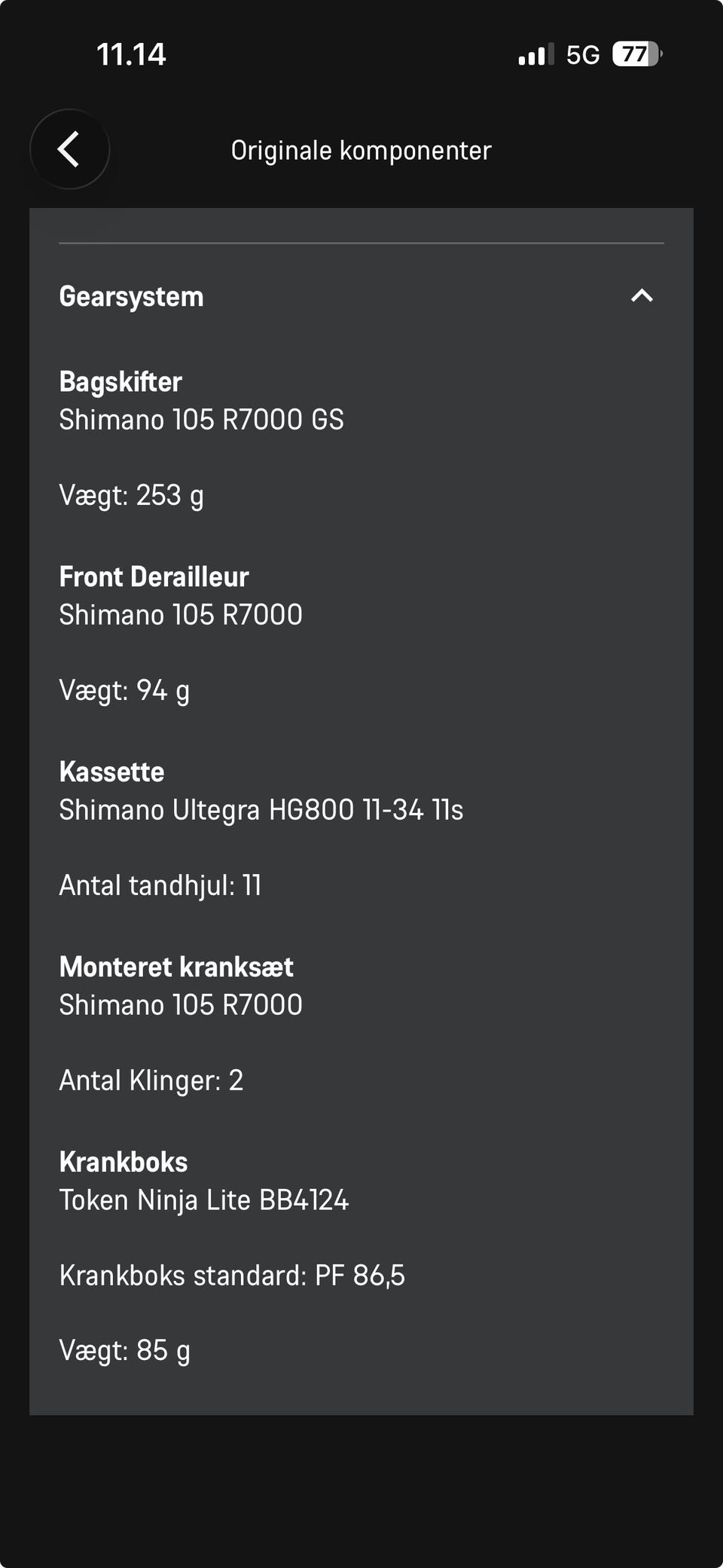Tap the battery indicator in status bar
Image resolution: width=723 pixels, height=1568 pixels.
click(636, 54)
